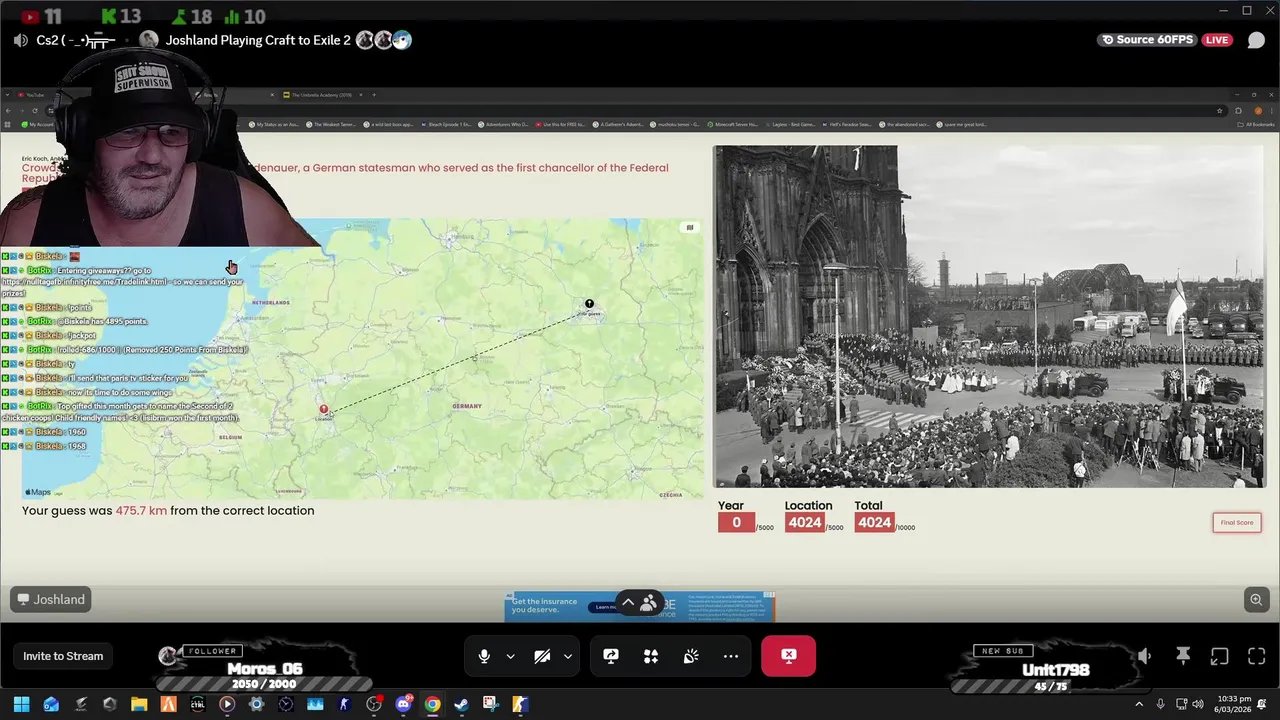Click the Moros_06 follower goal widget

[263, 668]
